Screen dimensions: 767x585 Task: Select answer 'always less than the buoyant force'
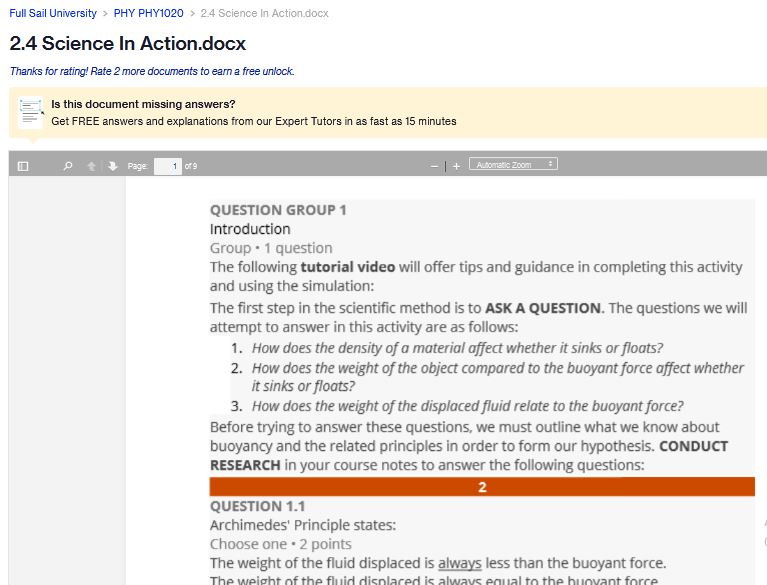pos(438,563)
